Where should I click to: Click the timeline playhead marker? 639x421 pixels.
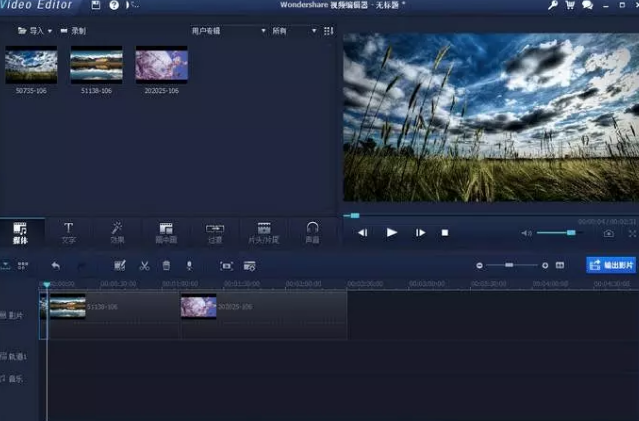(x=47, y=284)
